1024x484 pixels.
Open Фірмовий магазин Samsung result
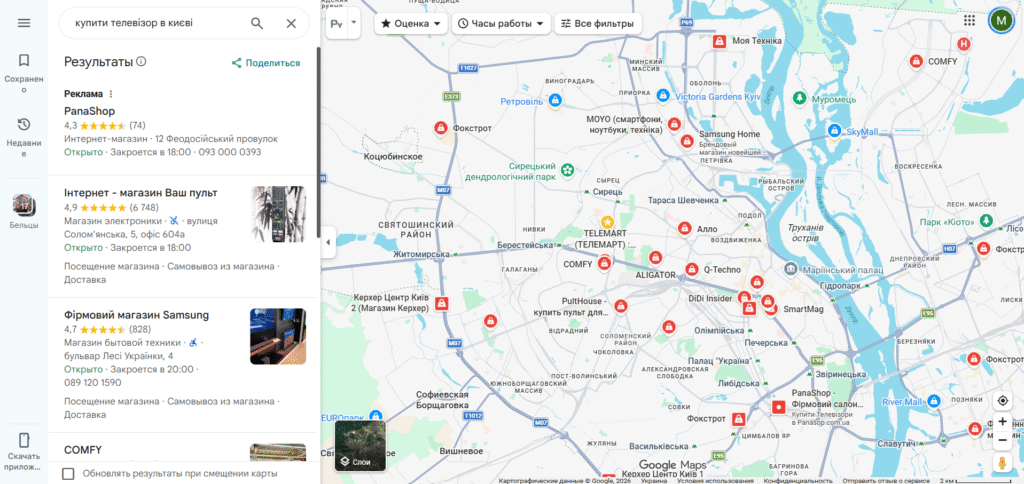pyautogui.click(x=136, y=315)
